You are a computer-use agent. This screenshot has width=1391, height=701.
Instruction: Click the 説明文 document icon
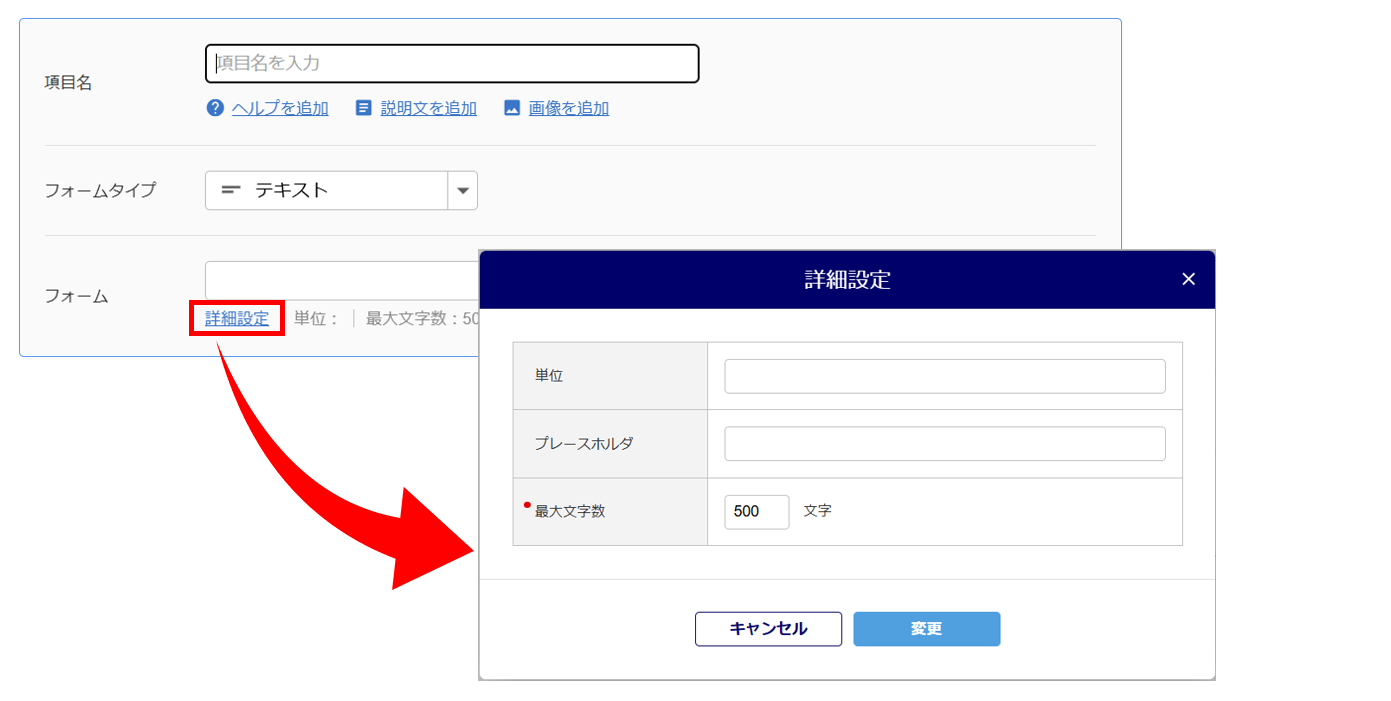(x=364, y=108)
